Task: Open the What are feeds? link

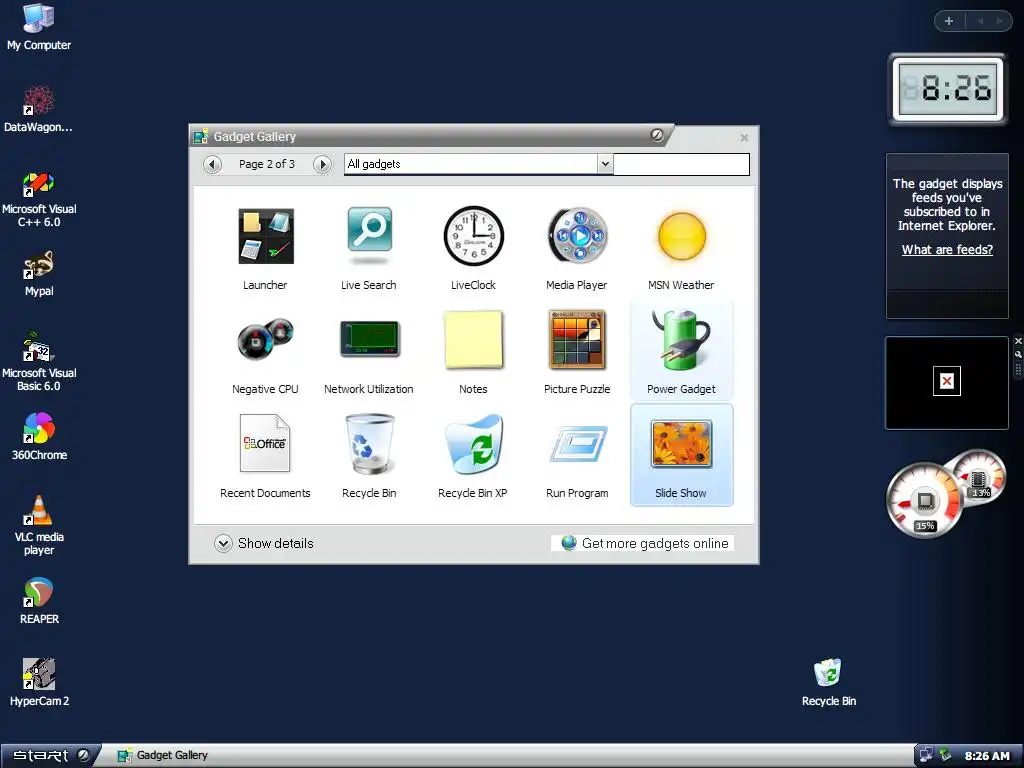Action: click(947, 249)
